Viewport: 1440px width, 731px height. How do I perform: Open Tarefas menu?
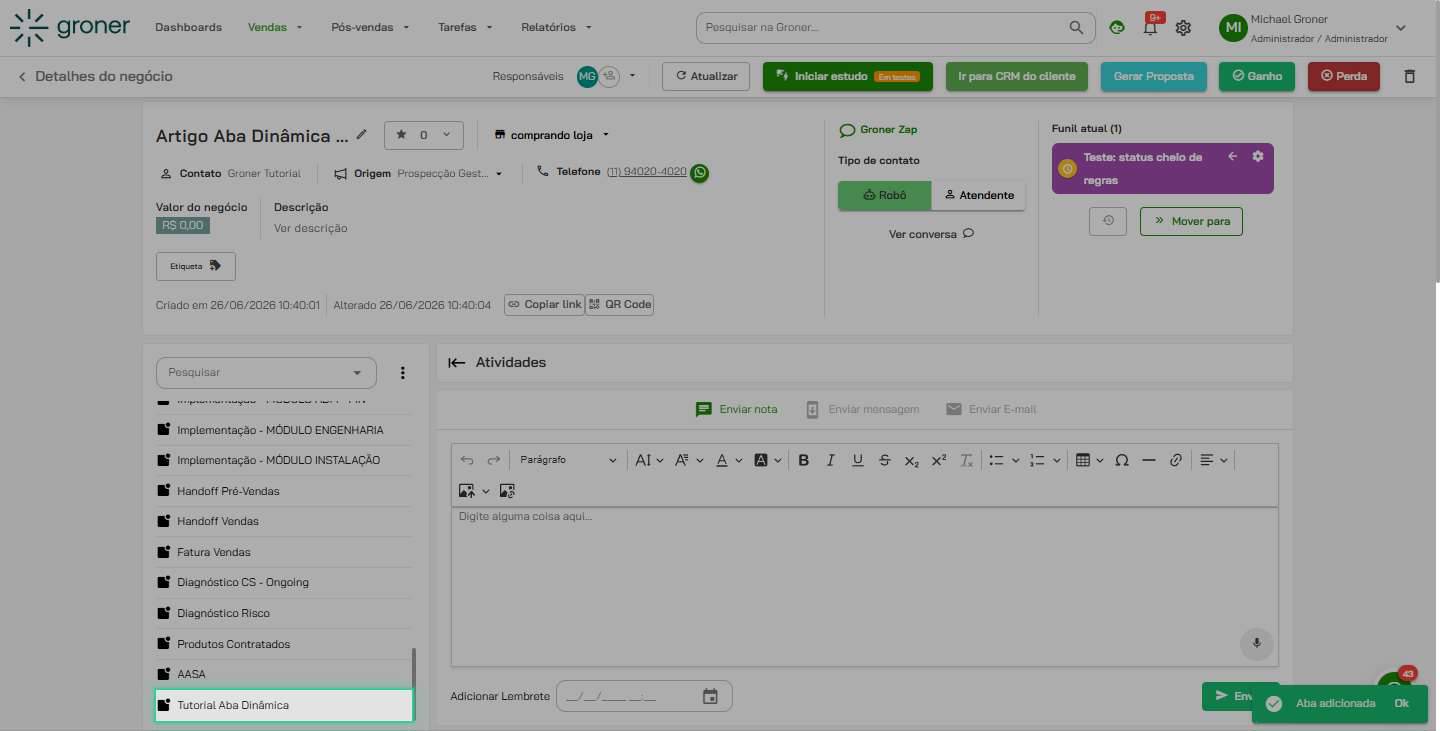coord(466,27)
